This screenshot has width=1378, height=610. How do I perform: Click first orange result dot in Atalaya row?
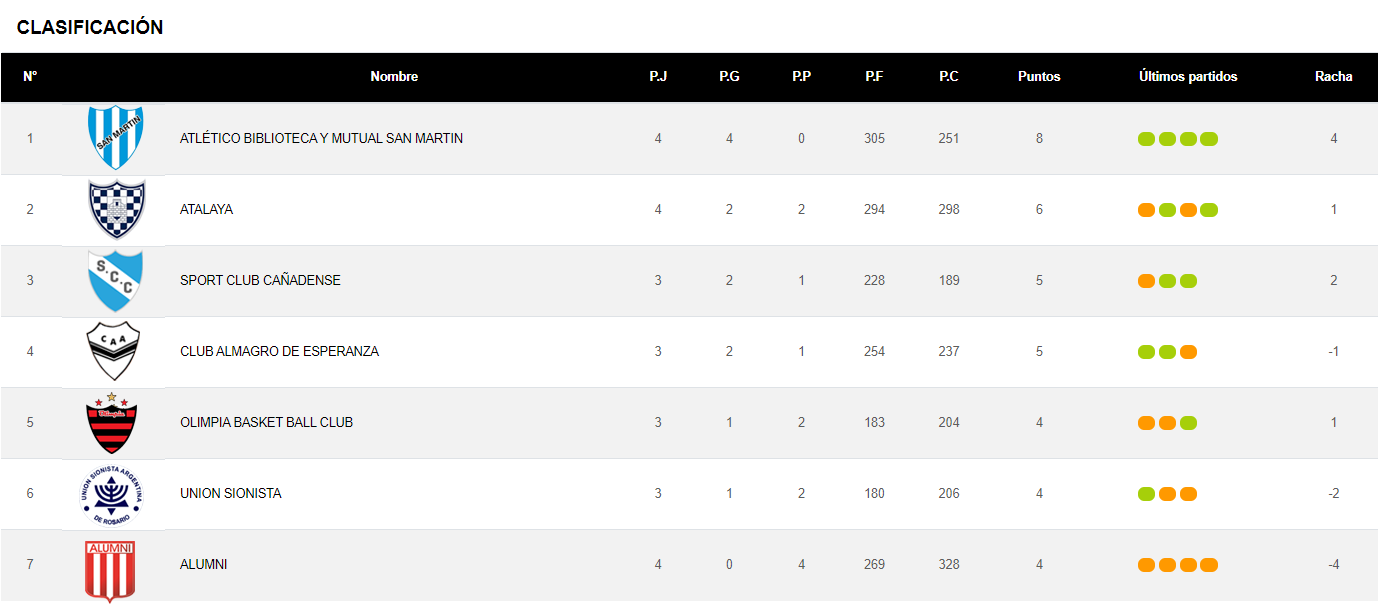point(1146,210)
